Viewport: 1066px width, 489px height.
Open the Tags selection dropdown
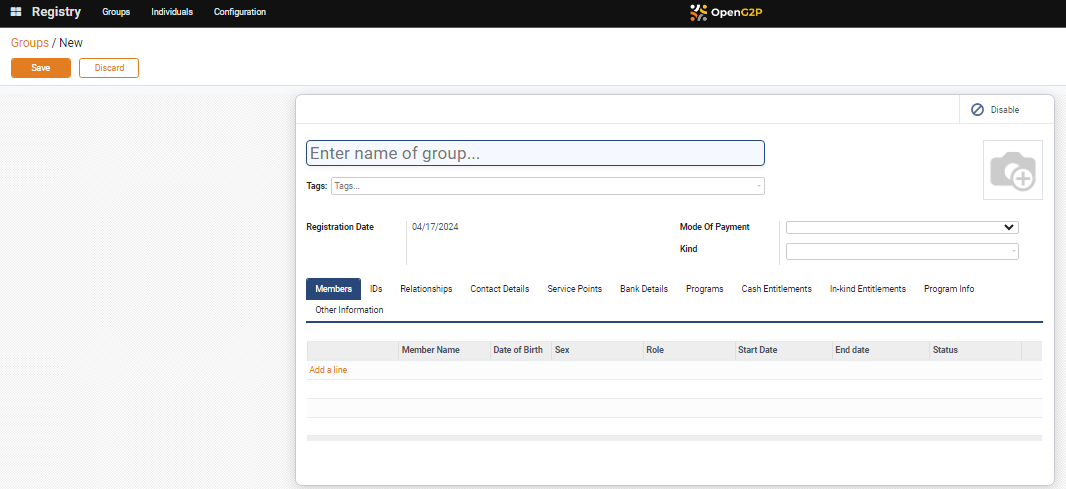547,186
